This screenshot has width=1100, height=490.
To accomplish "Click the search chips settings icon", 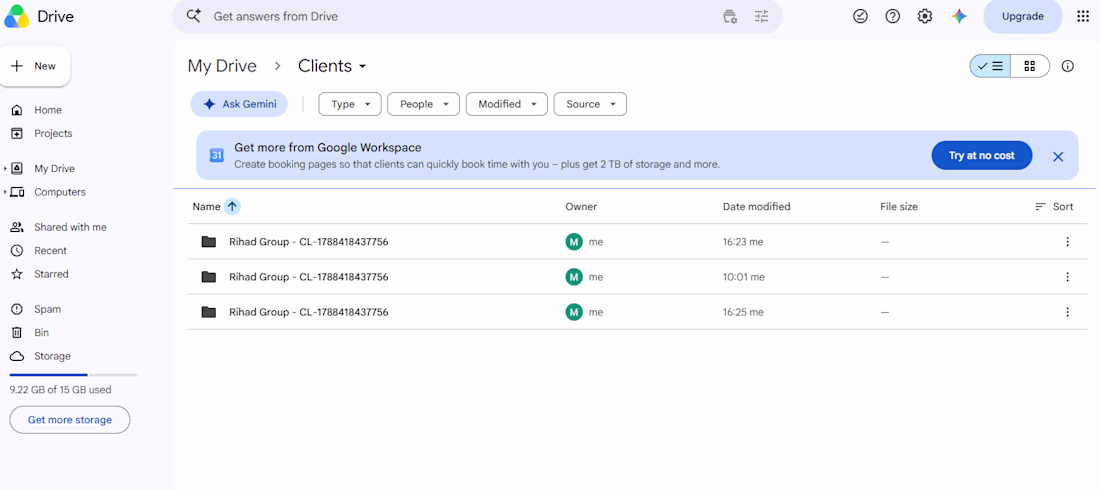I will tap(730, 16).
